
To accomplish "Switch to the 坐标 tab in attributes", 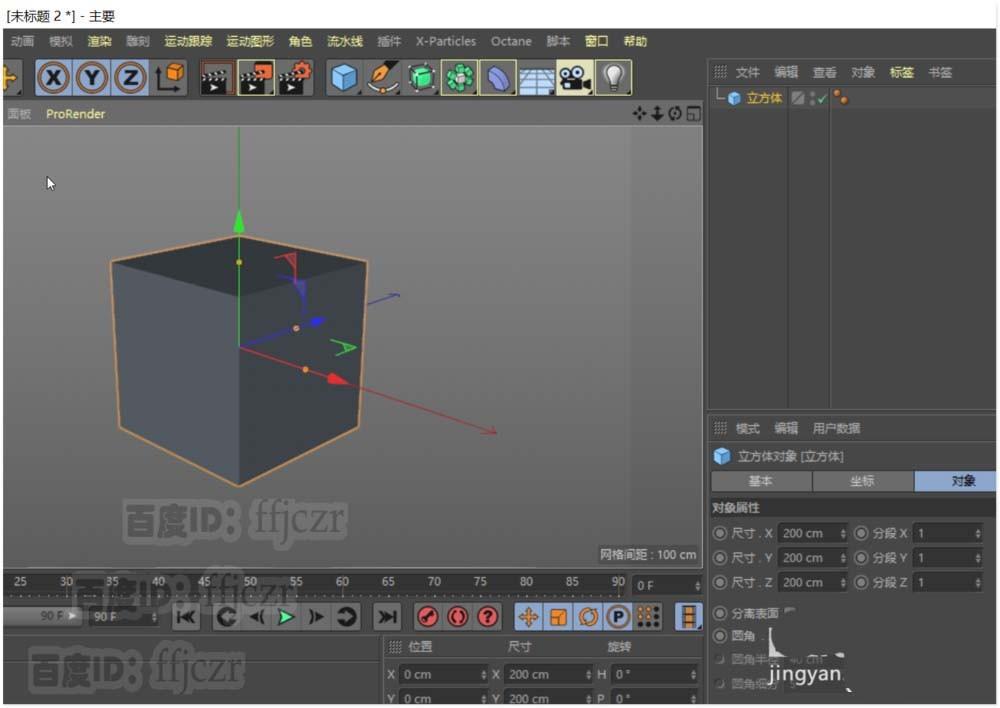I will [861, 481].
